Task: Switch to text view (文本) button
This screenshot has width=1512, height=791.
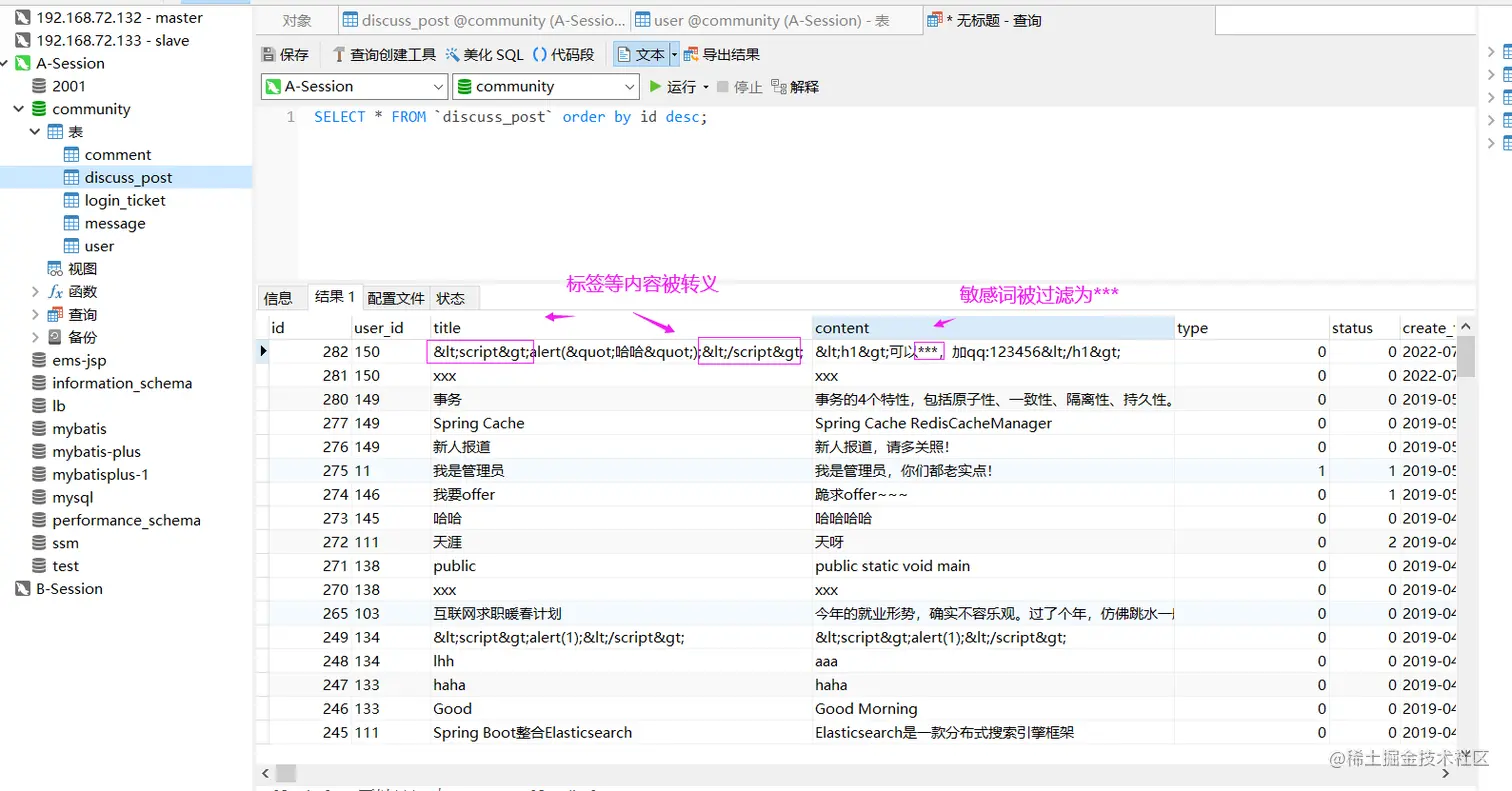Action: coord(640,55)
